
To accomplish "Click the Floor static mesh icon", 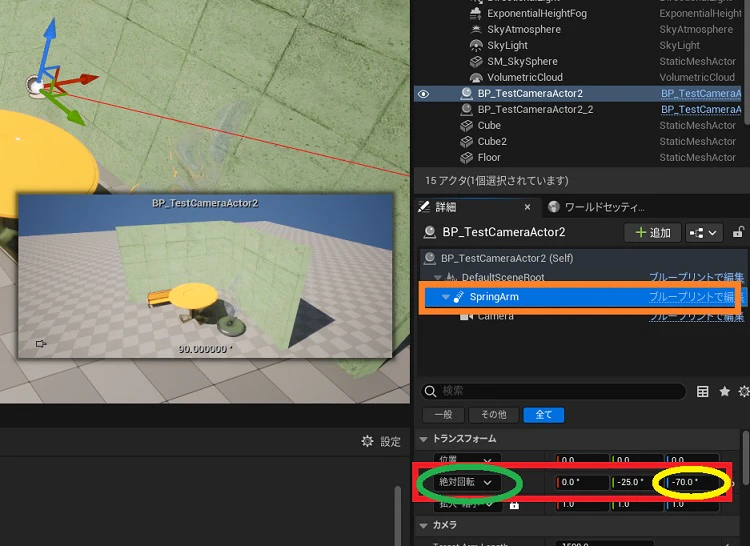I will click(466, 157).
